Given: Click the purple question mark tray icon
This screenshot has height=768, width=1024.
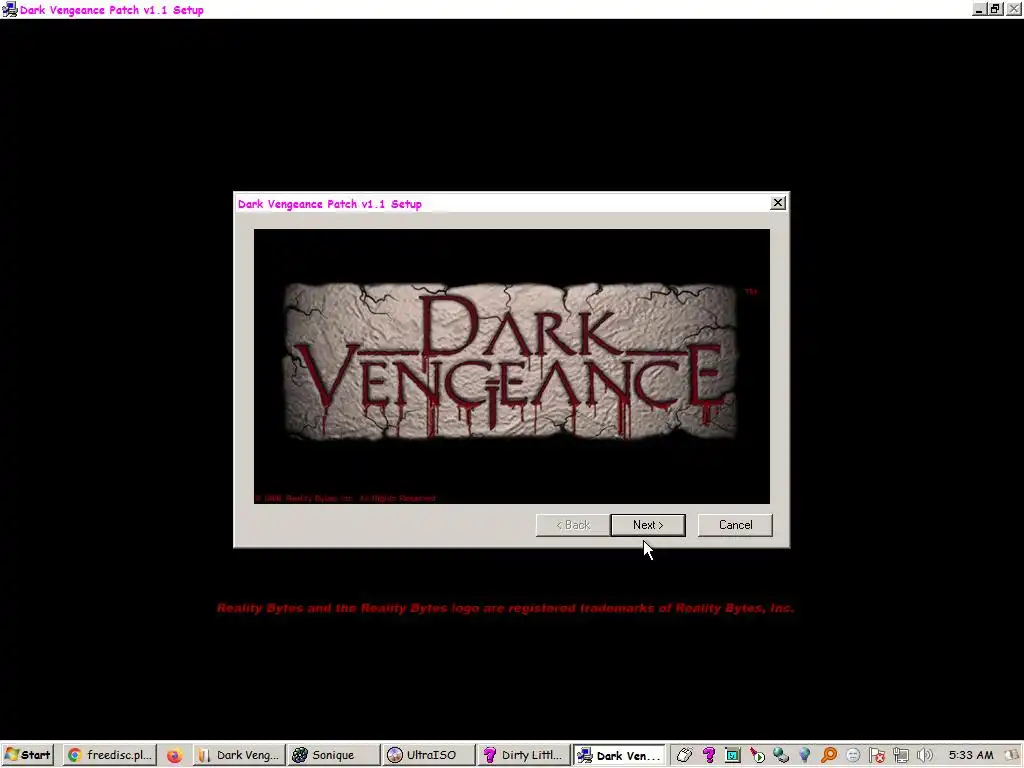Looking at the screenshot, I should point(709,756).
